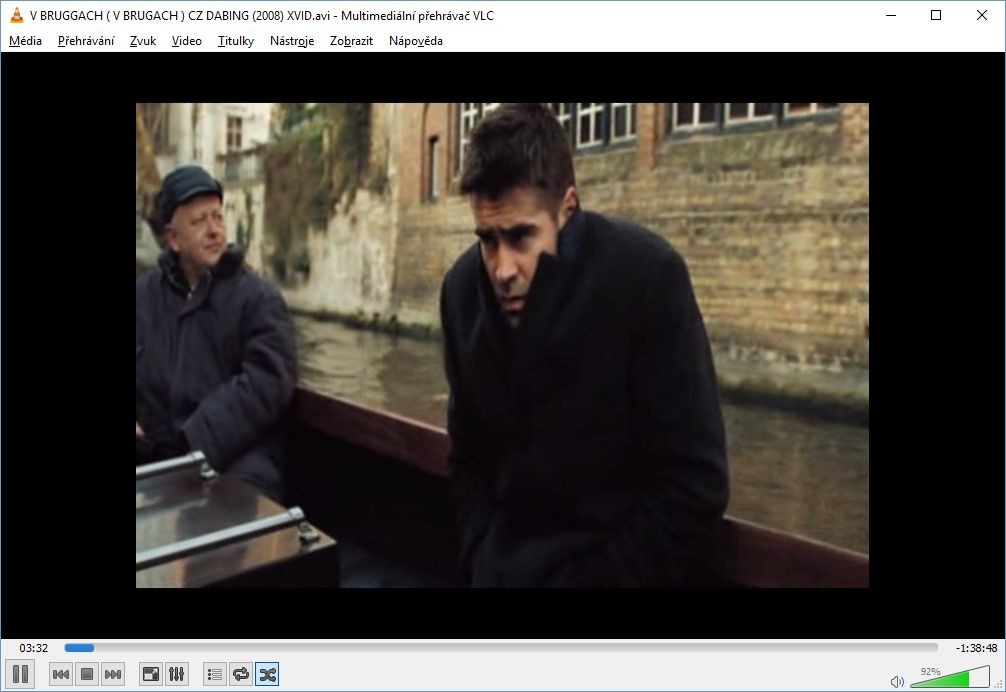
Task: Open the Video menu
Action: [187, 41]
